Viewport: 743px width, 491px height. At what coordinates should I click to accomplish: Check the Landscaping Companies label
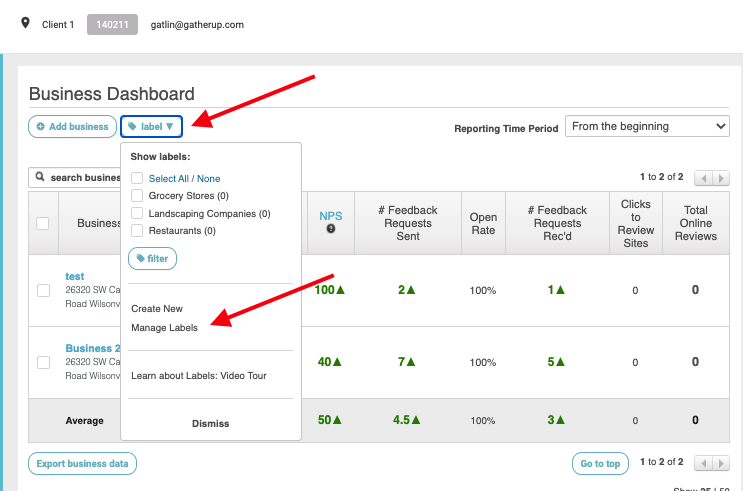tap(137, 214)
